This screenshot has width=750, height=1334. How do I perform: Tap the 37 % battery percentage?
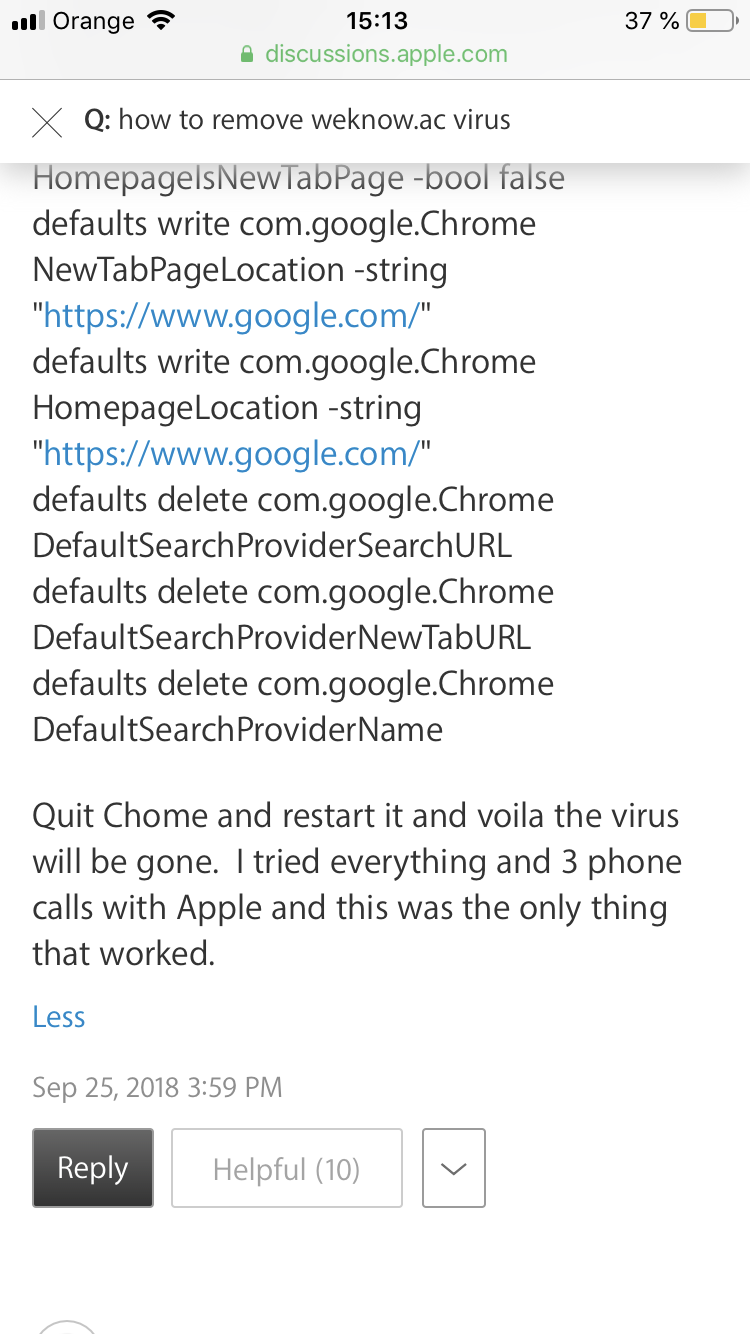tap(651, 20)
